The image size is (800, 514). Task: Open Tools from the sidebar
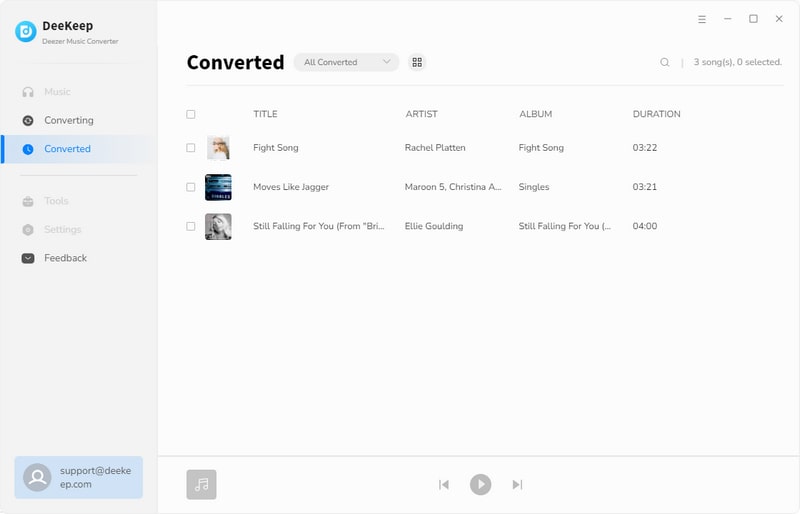[x=56, y=201]
